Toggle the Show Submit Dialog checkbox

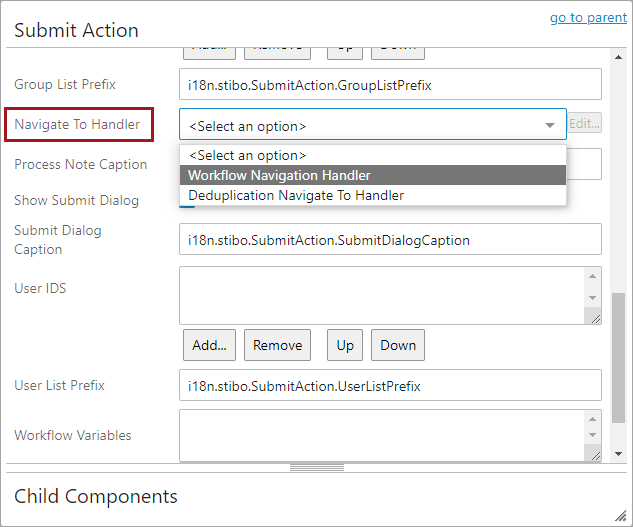[x=187, y=201]
